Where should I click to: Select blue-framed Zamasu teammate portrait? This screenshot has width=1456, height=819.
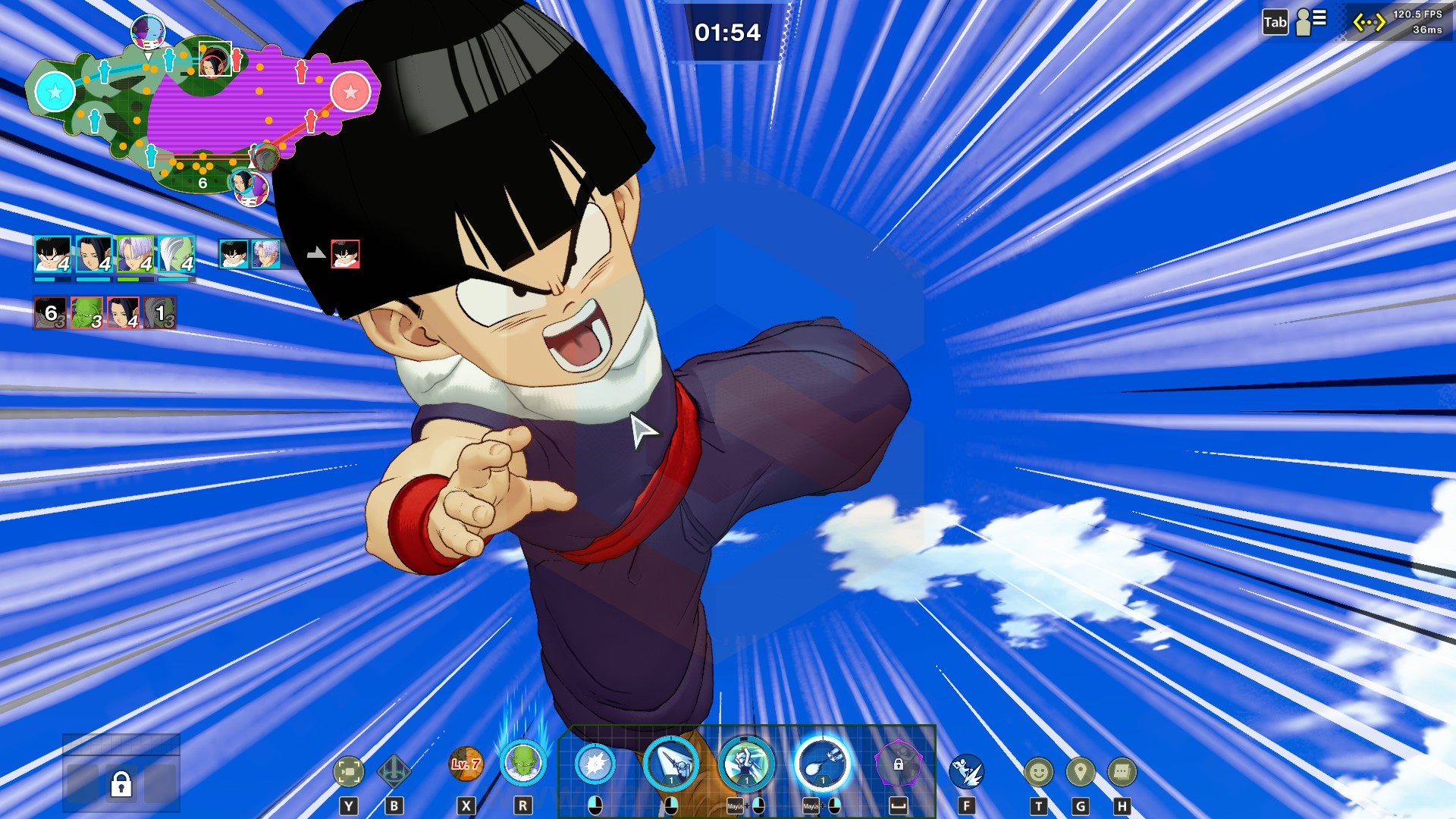(x=177, y=254)
